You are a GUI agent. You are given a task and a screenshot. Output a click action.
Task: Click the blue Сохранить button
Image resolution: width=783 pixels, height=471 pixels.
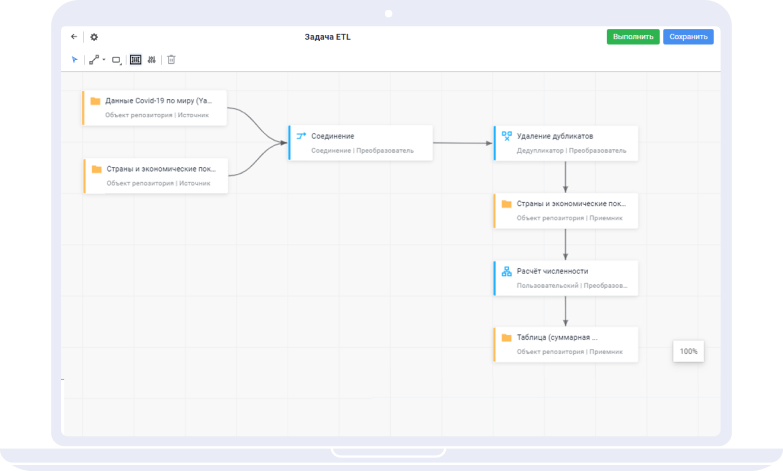point(688,37)
